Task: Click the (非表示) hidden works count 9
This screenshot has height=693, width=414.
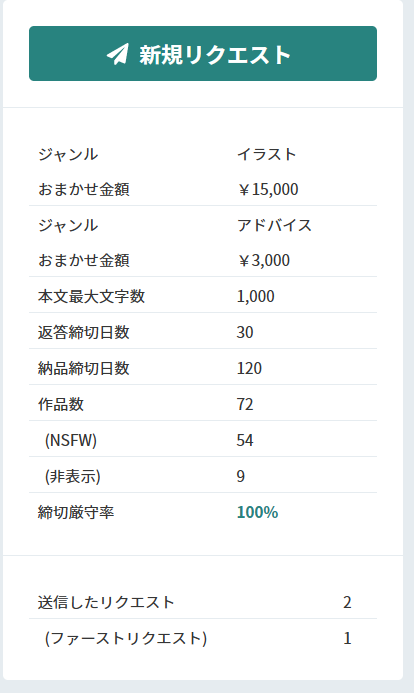Action: click(x=241, y=476)
